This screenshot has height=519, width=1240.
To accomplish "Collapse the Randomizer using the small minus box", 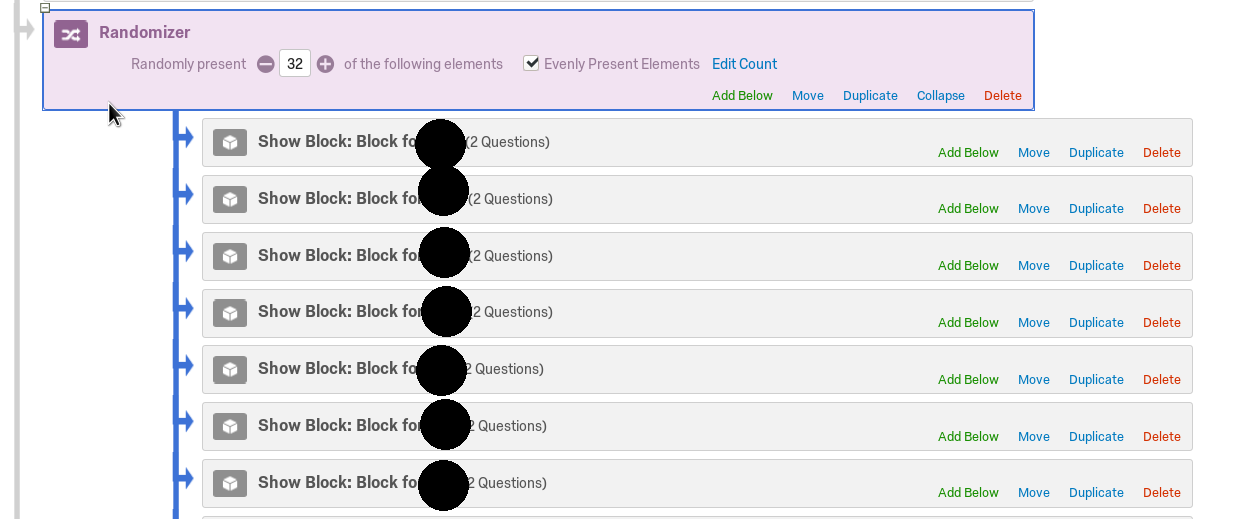I will pyautogui.click(x=45, y=7).
